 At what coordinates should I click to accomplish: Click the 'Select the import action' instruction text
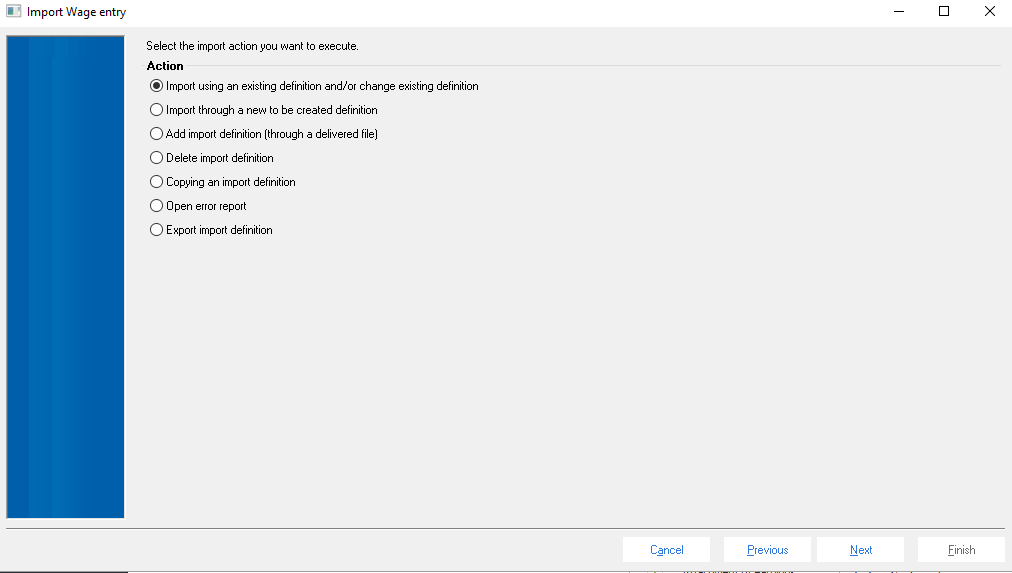(252, 46)
